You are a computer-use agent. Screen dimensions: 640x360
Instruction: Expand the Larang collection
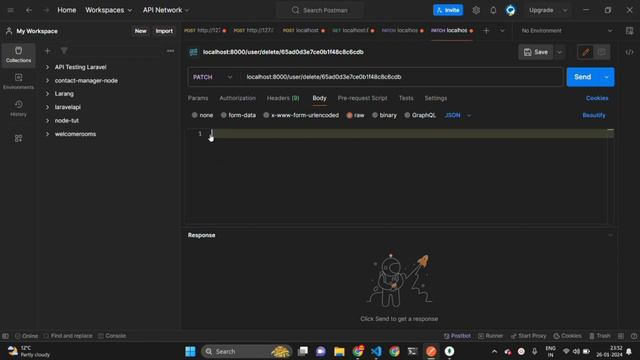[x=47, y=93]
